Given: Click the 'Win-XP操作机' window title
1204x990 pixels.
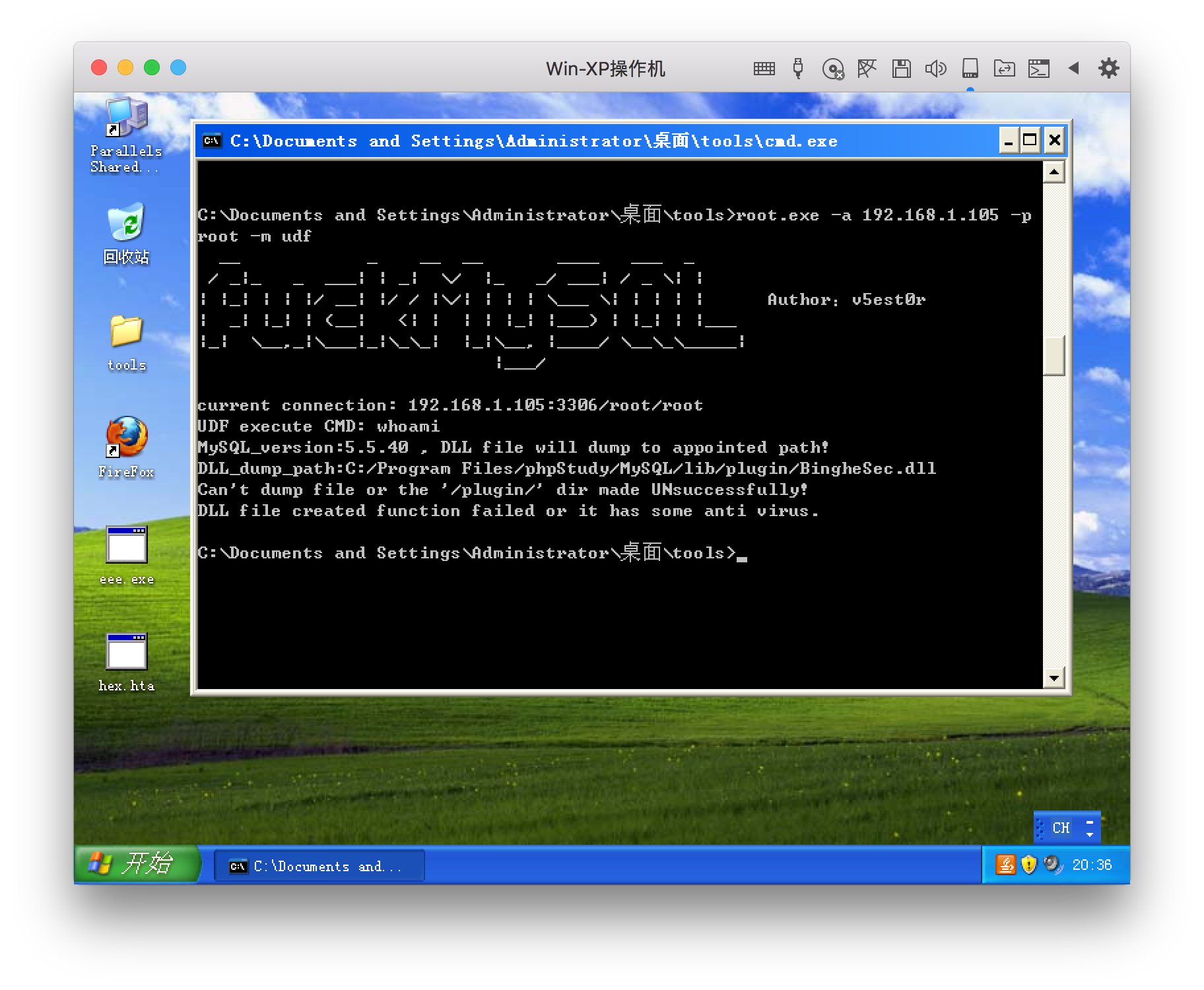Looking at the screenshot, I should tap(605, 69).
